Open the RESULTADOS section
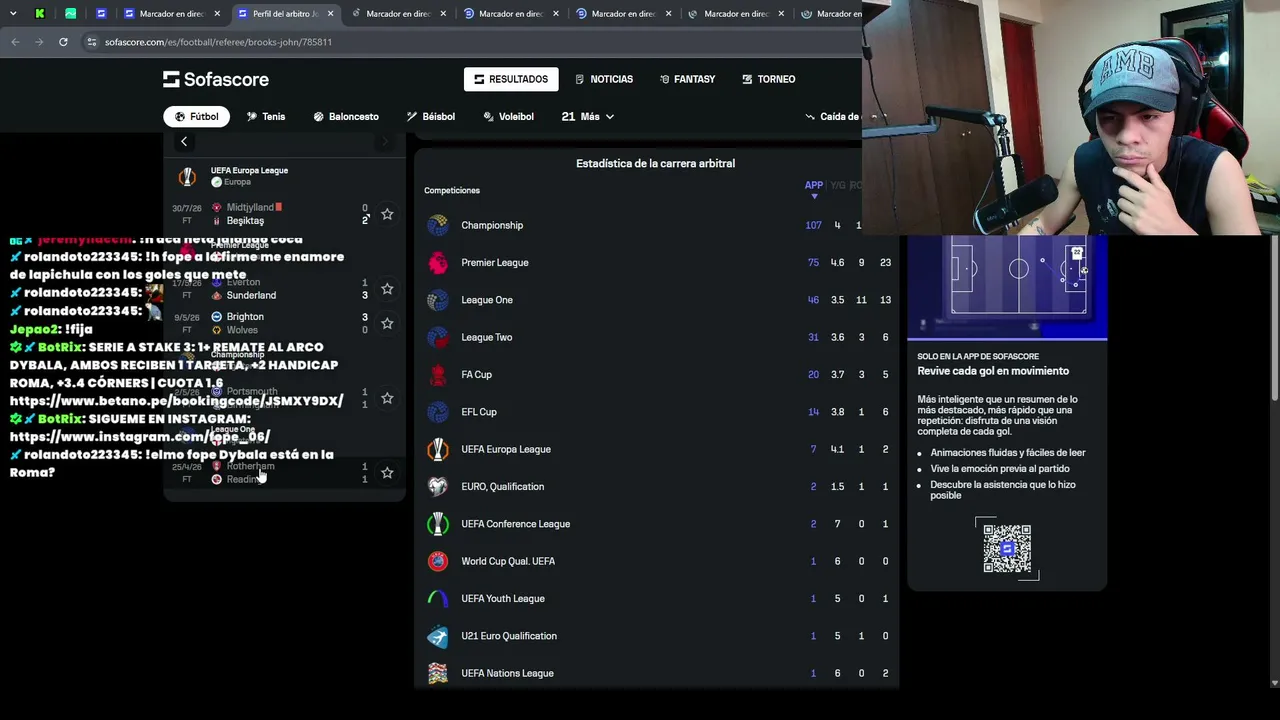The image size is (1280, 720). (511, 79)
